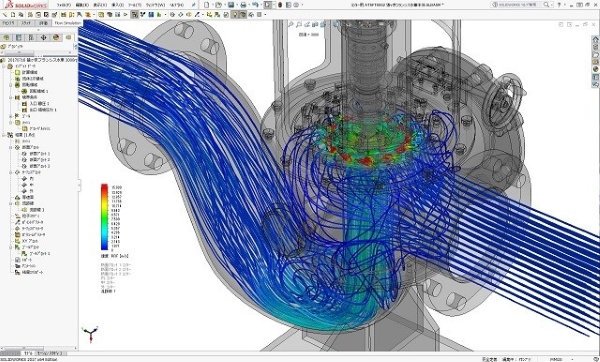The image size is (600, 362).
Task: Click the Save floppy disk icon
Action: tap(231, 5)
